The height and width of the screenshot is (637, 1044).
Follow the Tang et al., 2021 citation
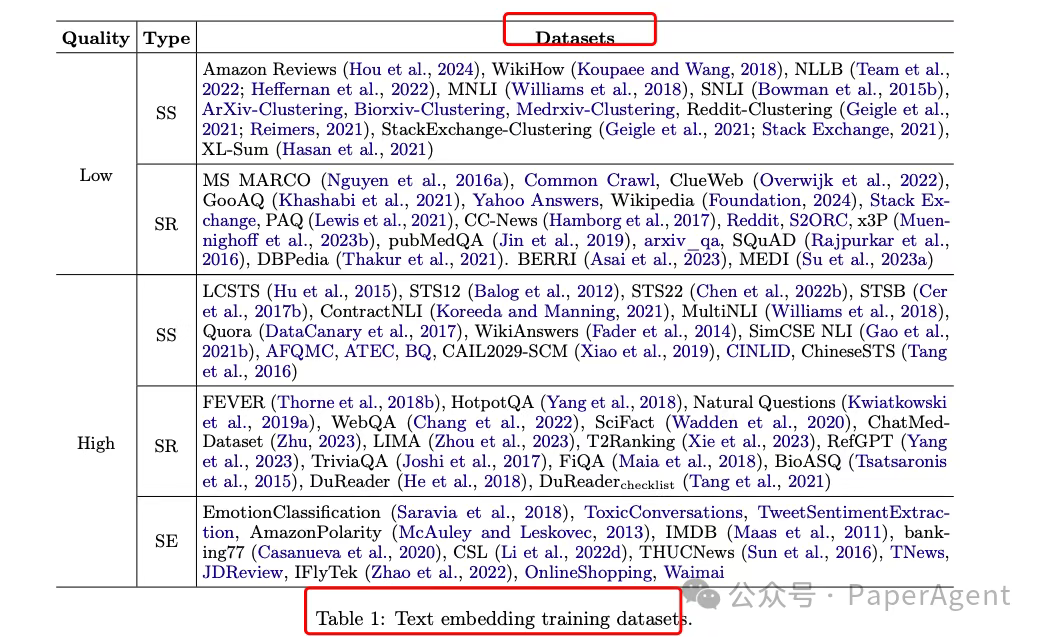[756, 482]
